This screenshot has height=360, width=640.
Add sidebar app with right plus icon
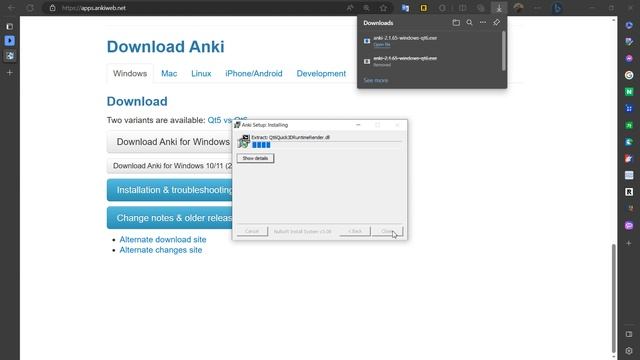point(629,243)
